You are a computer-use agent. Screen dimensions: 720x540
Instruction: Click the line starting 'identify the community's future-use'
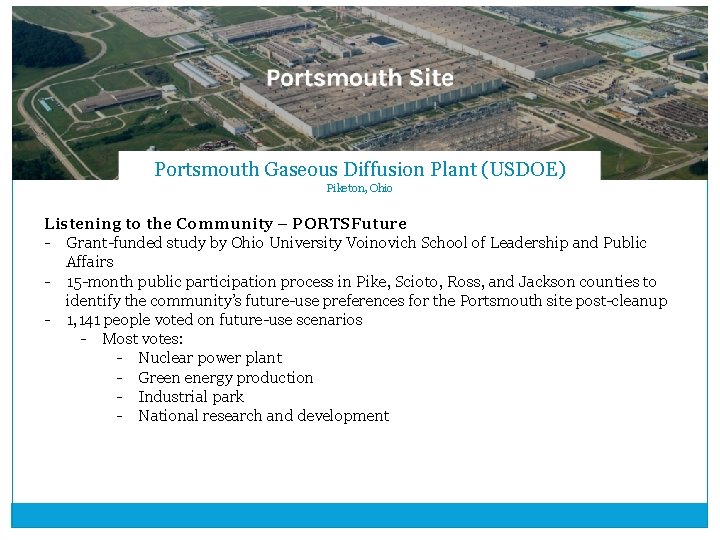[366, 301]
